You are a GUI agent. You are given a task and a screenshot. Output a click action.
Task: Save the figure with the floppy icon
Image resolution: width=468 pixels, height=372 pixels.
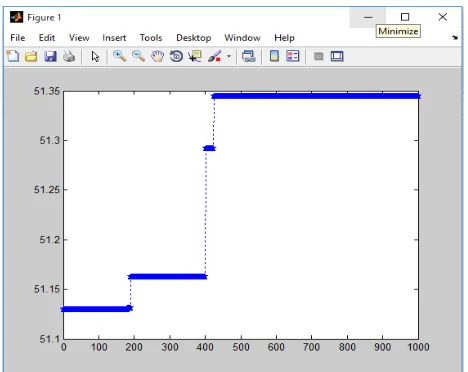point(50,56)
